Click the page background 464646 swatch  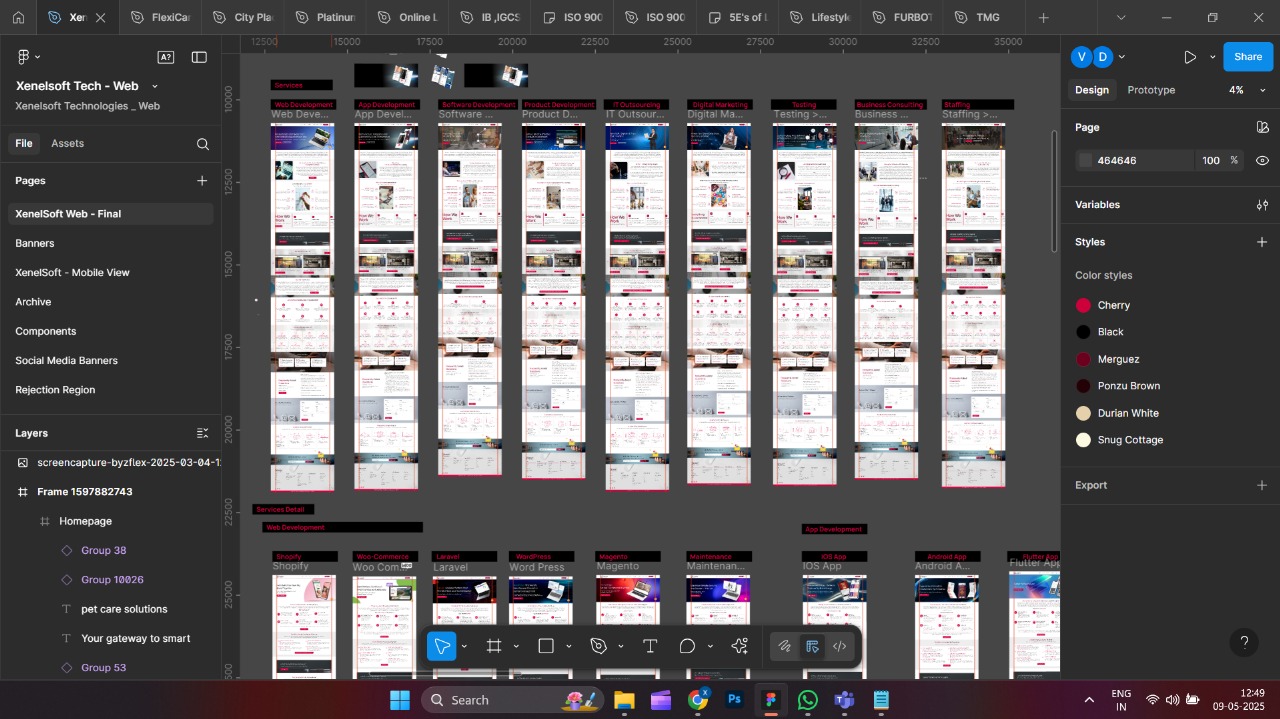coord(1085,161)
